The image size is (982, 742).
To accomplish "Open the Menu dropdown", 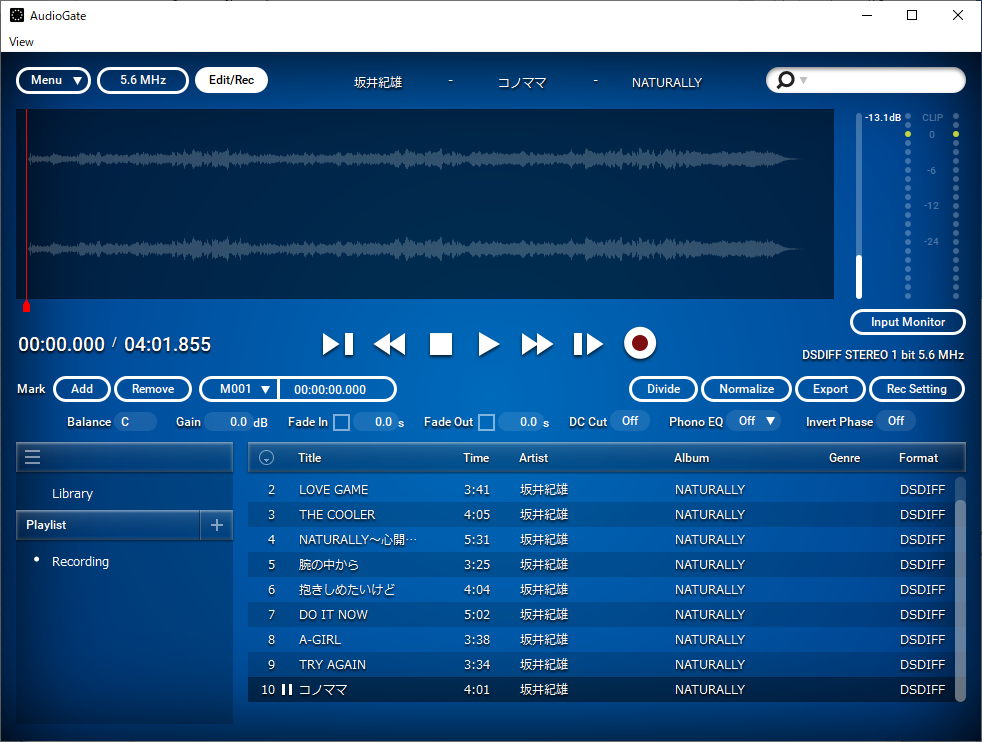I will (x=53, y=80).
